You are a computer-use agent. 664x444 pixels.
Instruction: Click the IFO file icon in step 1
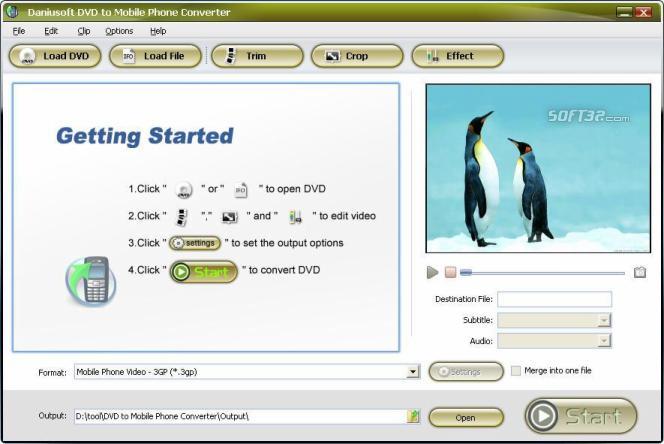pos(241,190)
